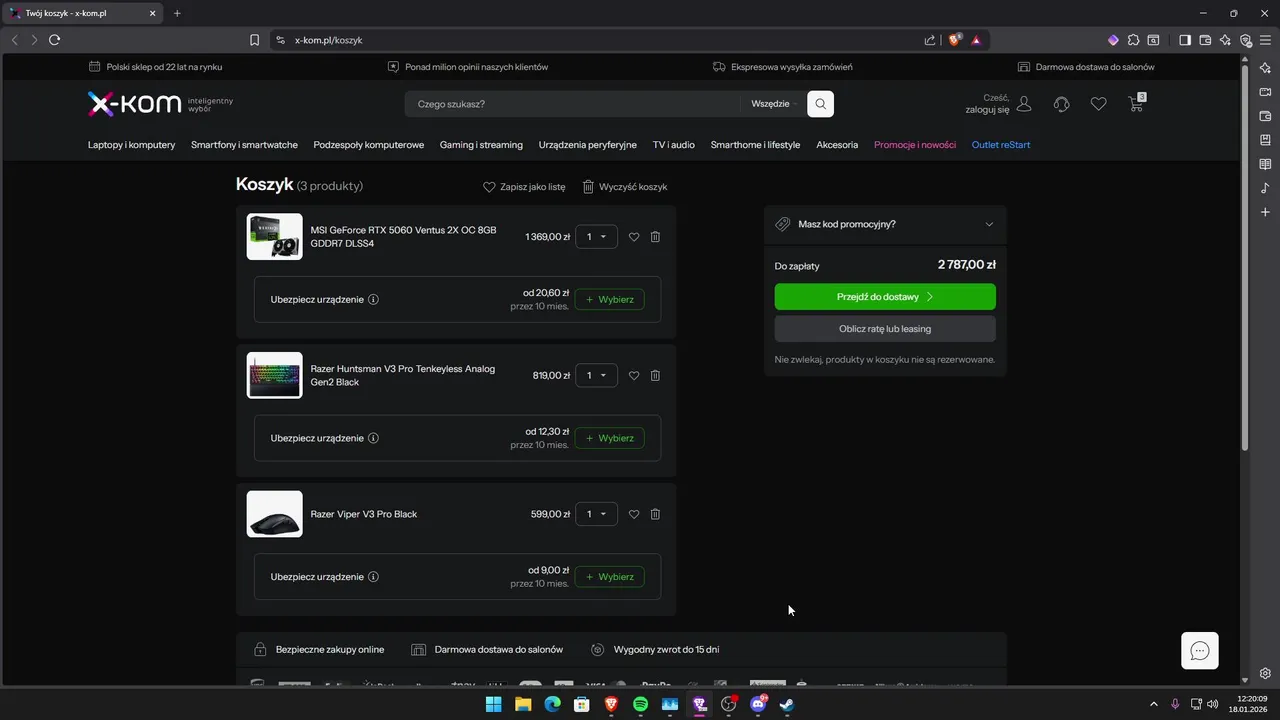
Task: Open 'Smartfony i smartwatche' menu
Action: click(244, 145)
